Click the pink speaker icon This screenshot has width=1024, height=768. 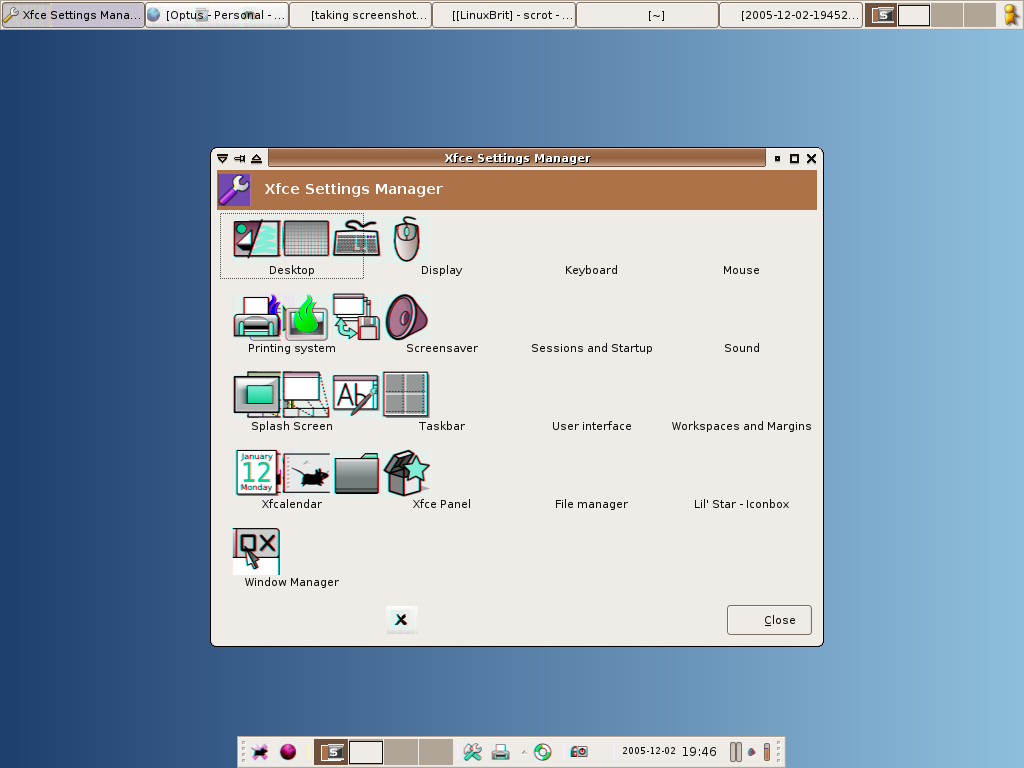tap(406, 318)
